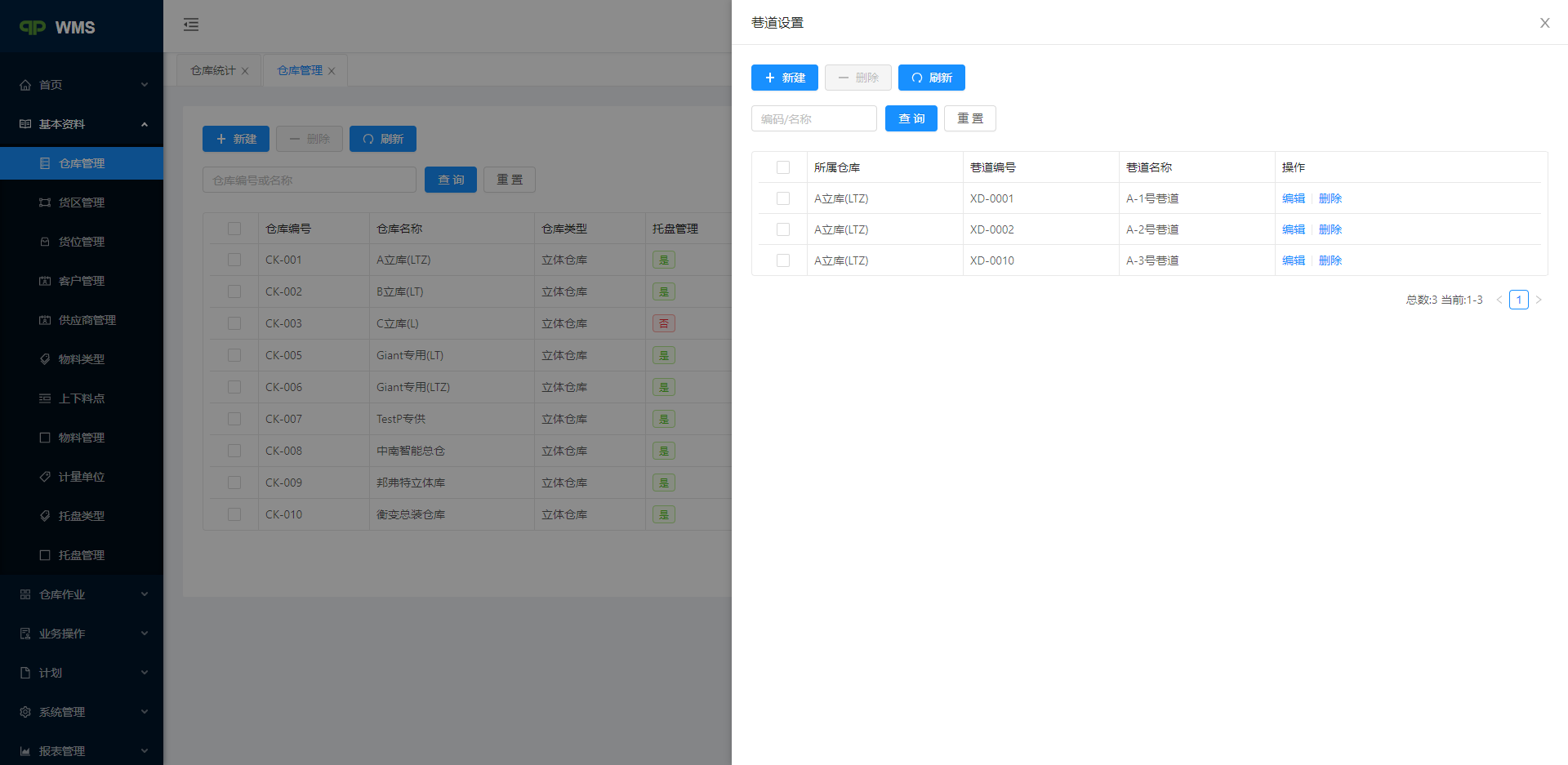Click the 供应商管理 sidebar icon

pos(45,320)
